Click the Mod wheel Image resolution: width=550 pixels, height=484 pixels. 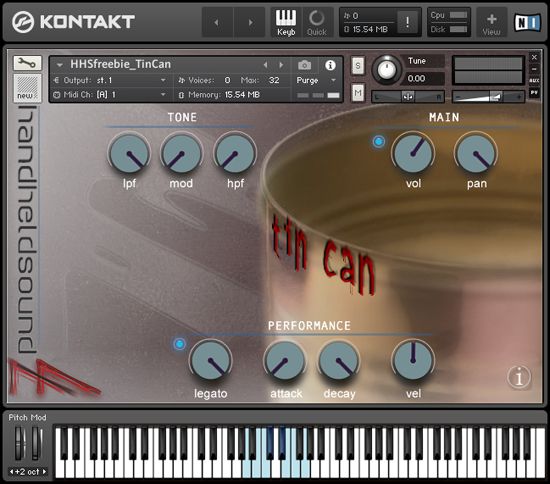point(36,443)
